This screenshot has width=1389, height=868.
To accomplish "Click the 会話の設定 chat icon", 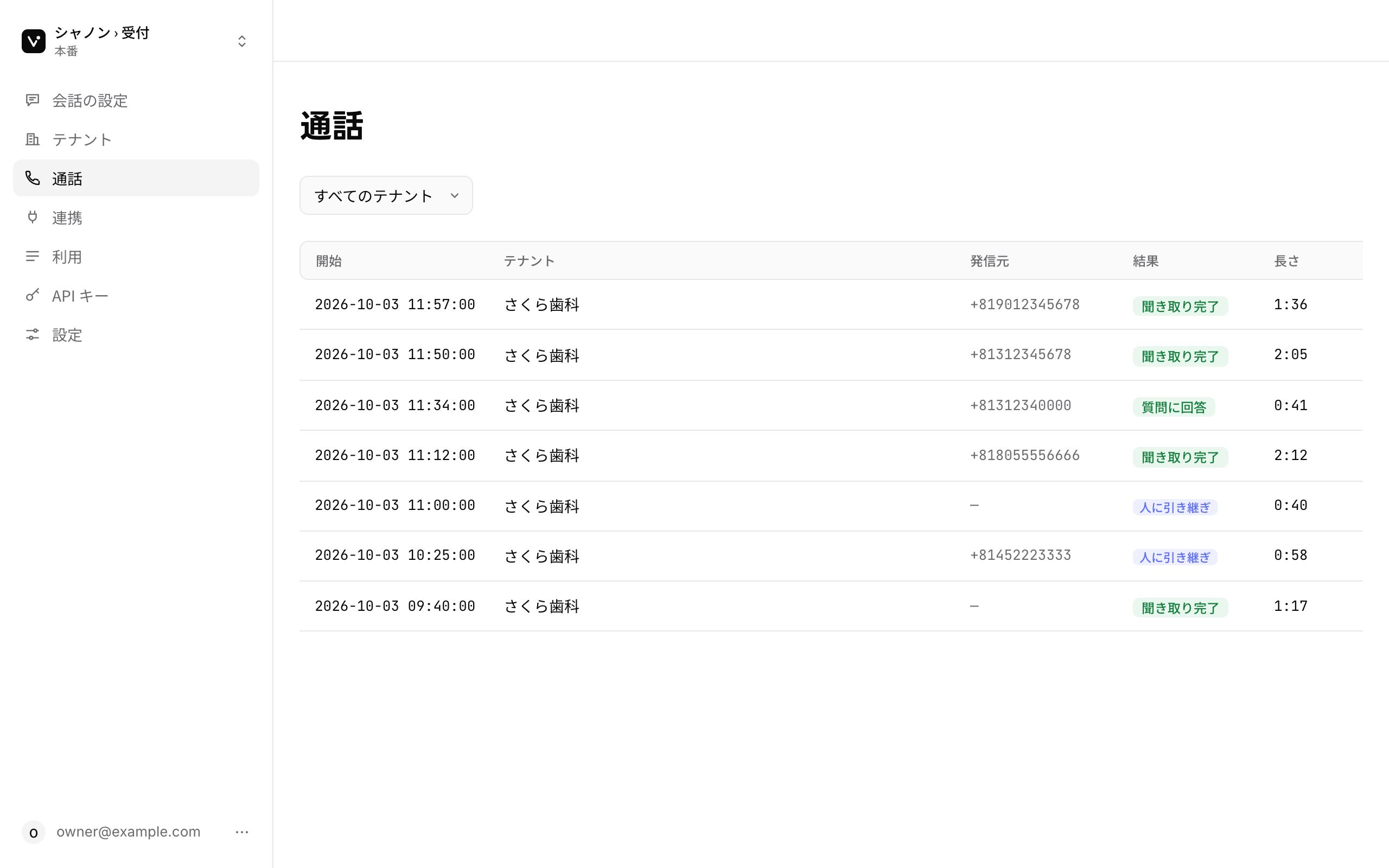I will coord(33,100).
